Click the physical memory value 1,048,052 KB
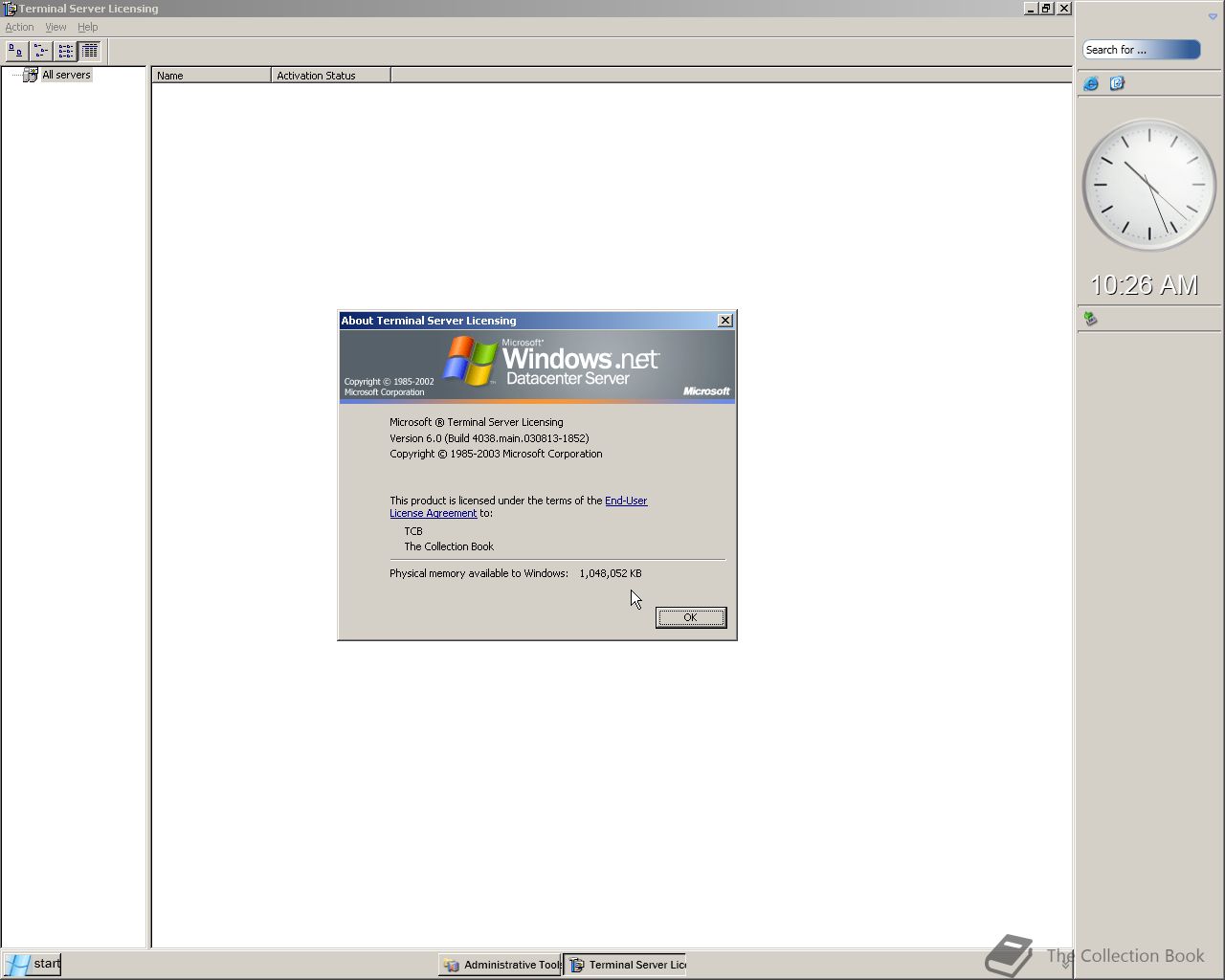This screenshot has height=980, width=1225. pyautogui.click(x=611, y=573)
